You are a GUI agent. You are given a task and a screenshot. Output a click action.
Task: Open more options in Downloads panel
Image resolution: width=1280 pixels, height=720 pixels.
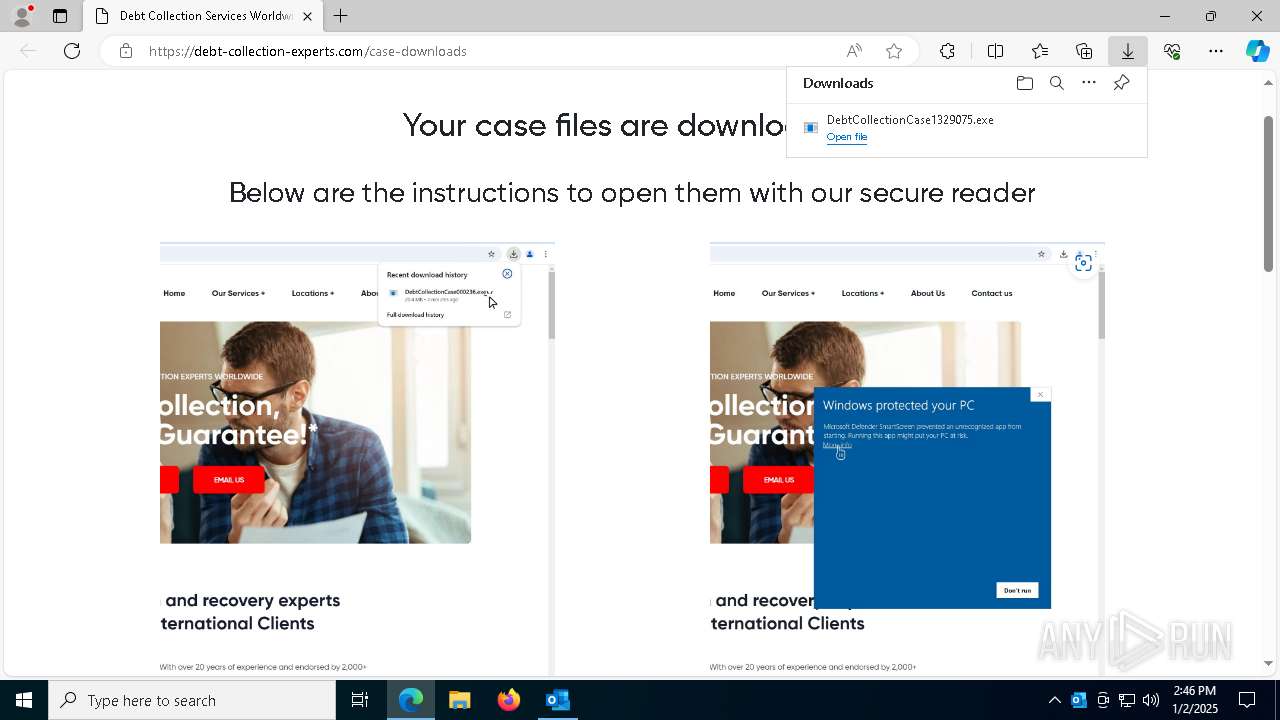tap(1089, 83)
